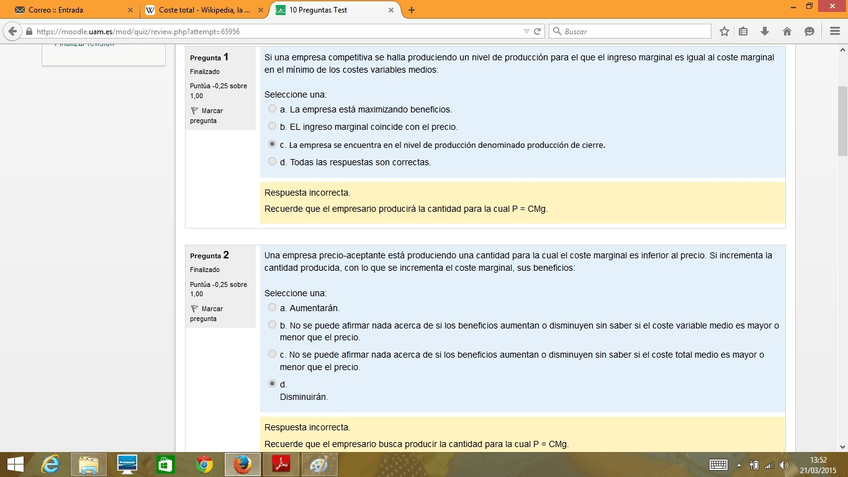Switch to Coste total - Wikipedia tab
The image size is (848, 477).
[204, 10]
